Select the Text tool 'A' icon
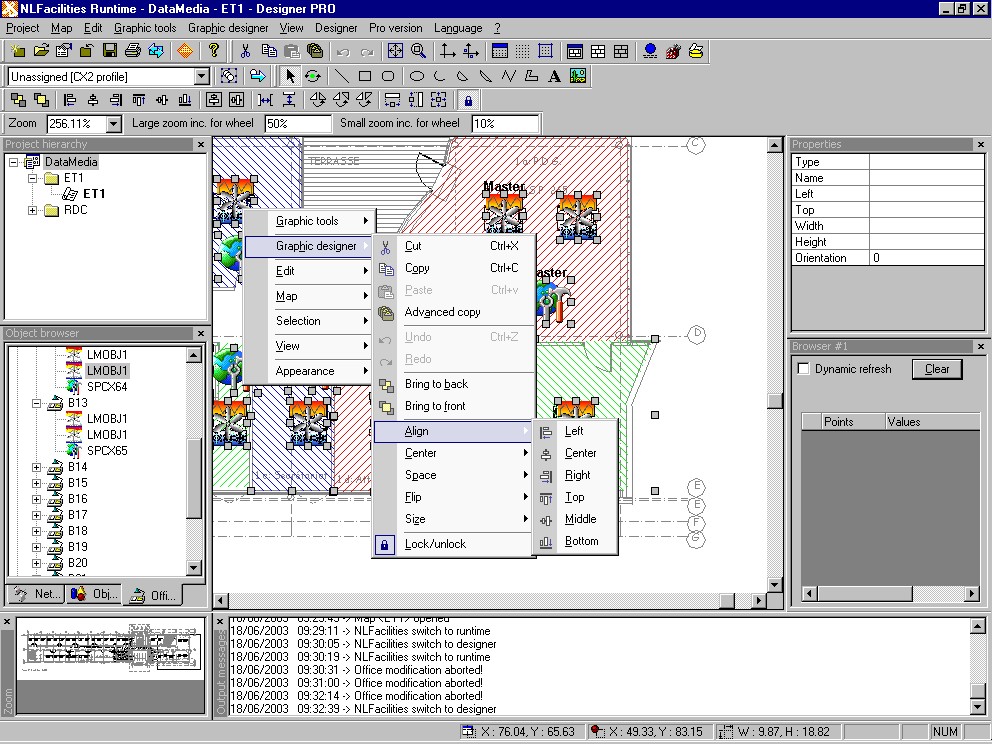 pos(555,76)
